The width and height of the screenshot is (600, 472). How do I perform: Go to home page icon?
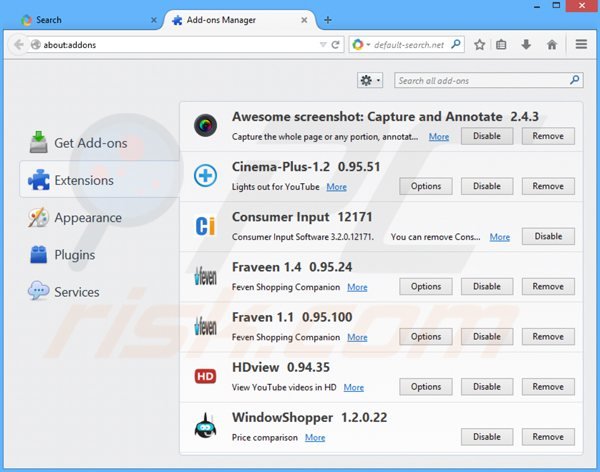click(x=552, y=45)
